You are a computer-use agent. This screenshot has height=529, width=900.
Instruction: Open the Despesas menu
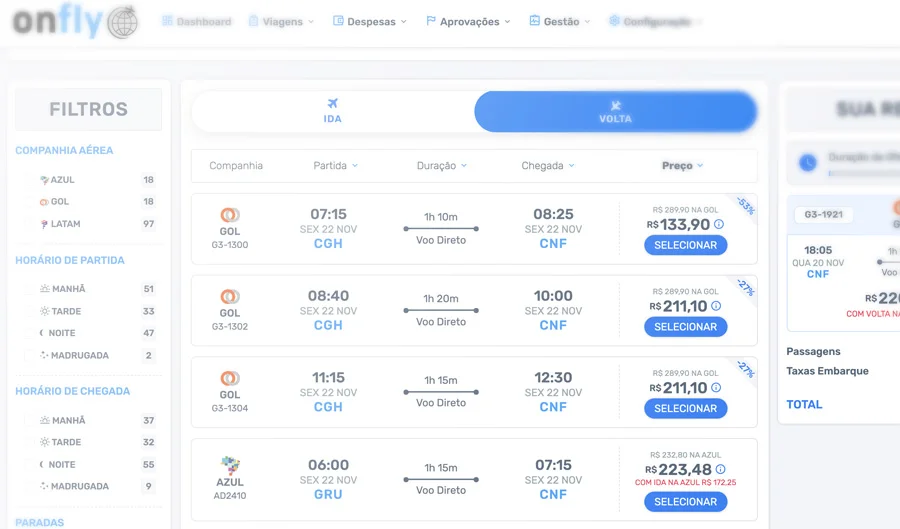tap(370, 21)
